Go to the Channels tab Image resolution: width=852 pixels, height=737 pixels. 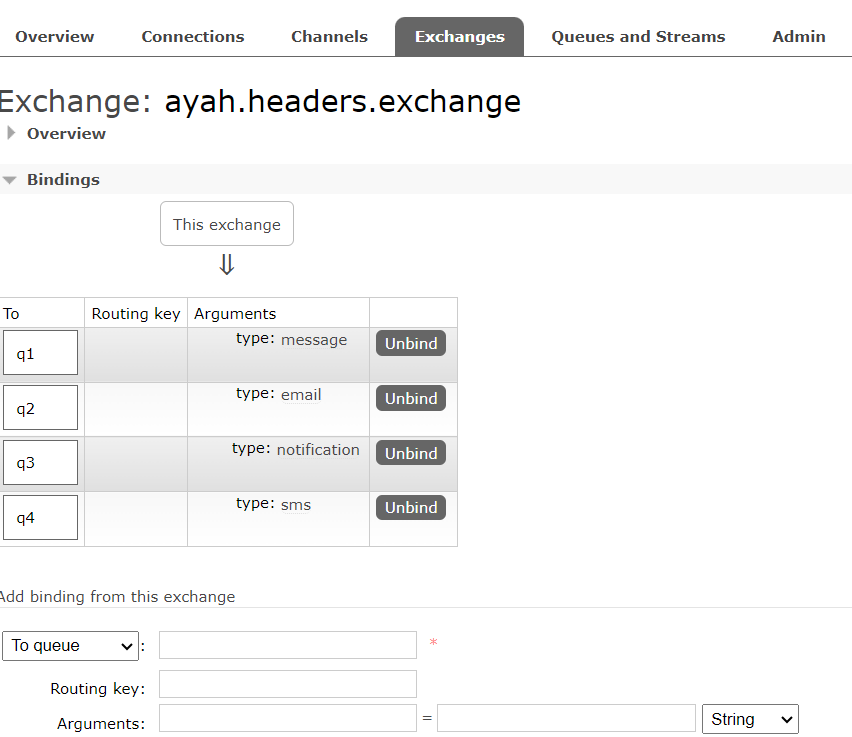point(329,37)
